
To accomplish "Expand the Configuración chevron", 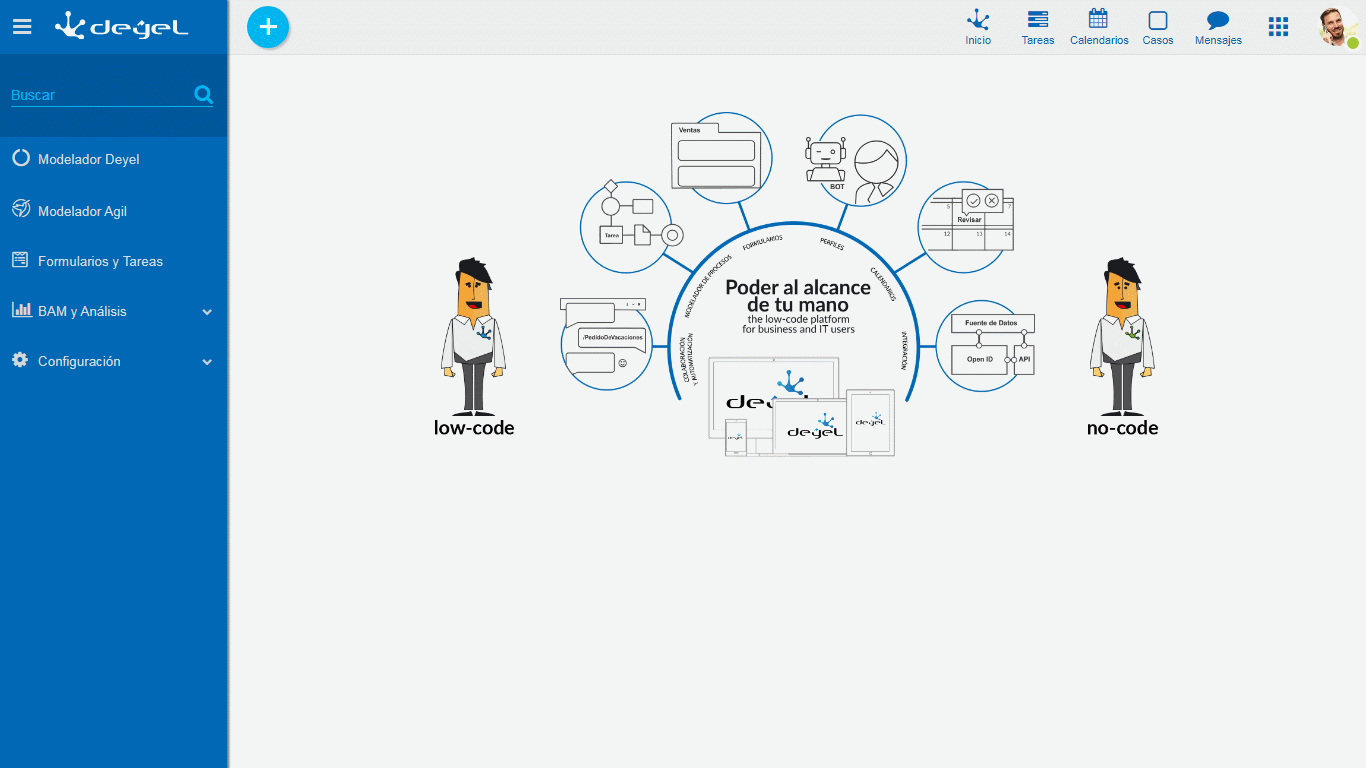I will point(207,362).
